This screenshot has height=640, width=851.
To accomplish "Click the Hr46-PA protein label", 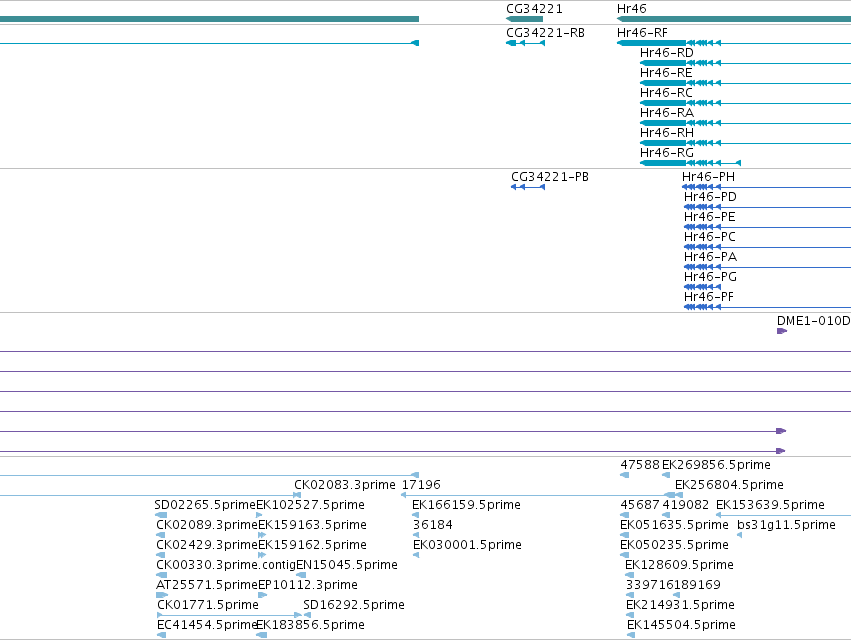I will (710, 257).
